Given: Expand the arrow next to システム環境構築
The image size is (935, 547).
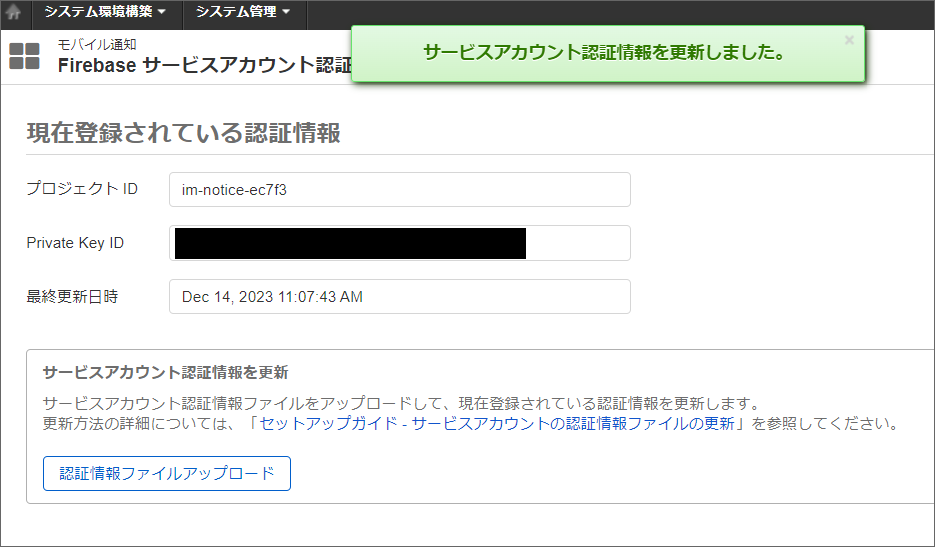Looking at the screenshot, I should tap(162, 12).
